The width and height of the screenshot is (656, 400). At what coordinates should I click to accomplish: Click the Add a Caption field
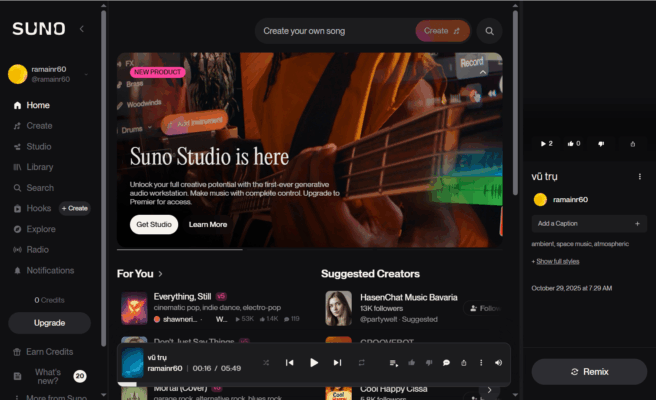tap(589, 223)
